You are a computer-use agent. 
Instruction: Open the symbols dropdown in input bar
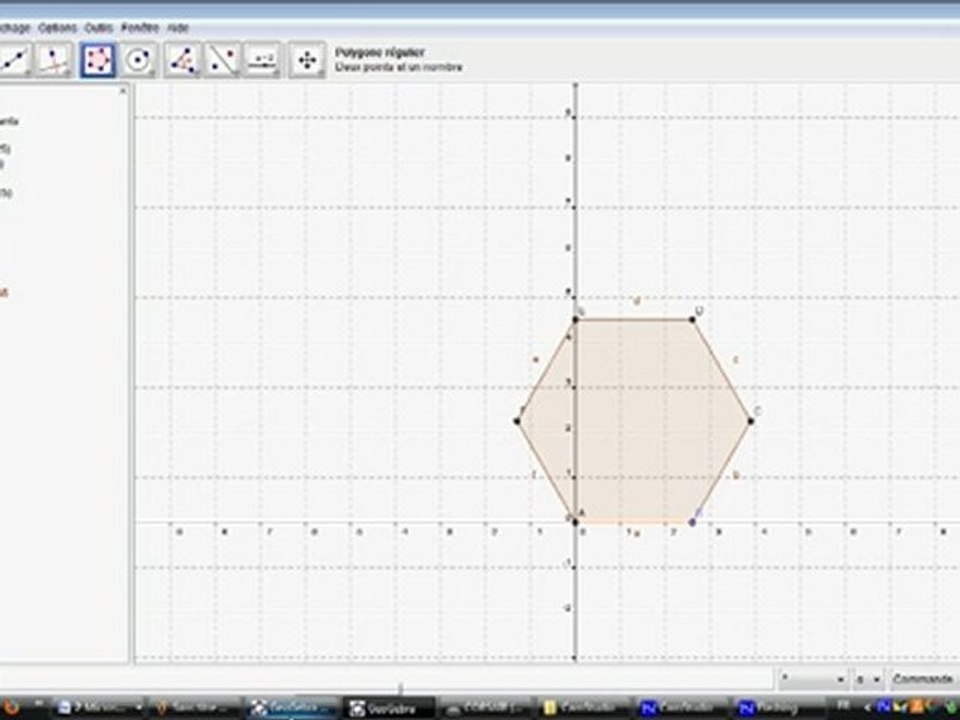[x=814, y=679]
